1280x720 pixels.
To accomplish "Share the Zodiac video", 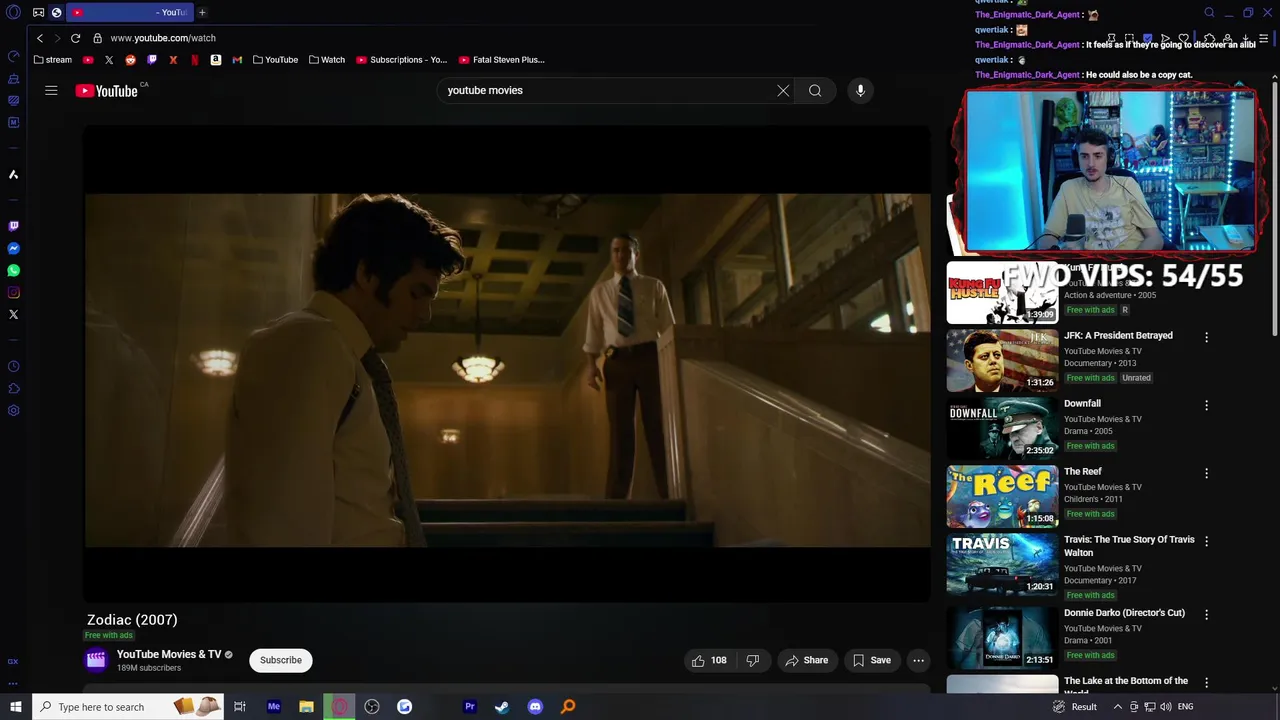I will click(x=807, y=660).
